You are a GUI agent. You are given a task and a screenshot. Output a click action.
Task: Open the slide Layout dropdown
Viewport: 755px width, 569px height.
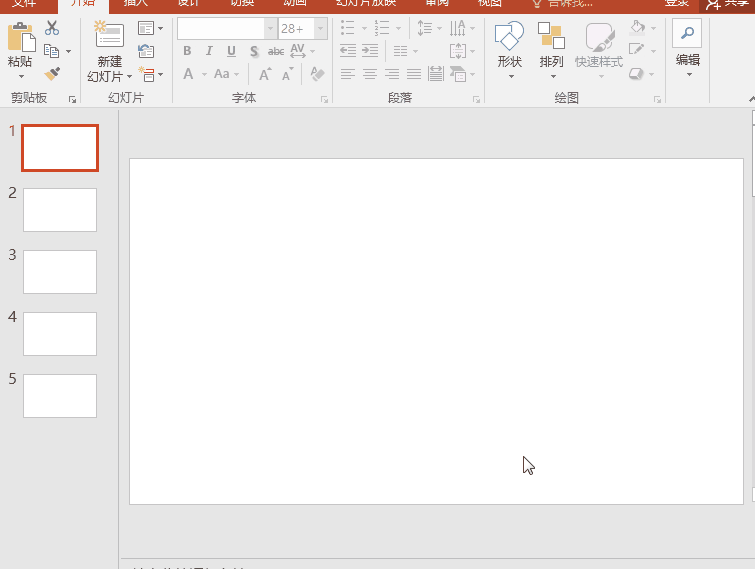point(150,29)
